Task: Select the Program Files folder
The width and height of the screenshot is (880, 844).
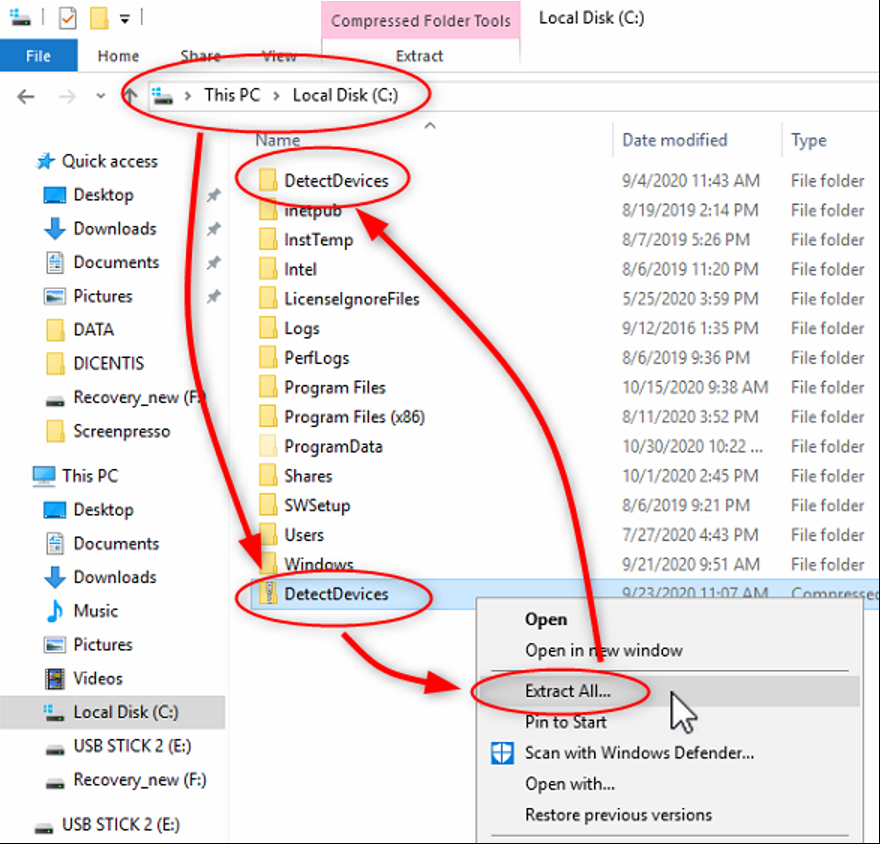Action: (x=334, y=388)
